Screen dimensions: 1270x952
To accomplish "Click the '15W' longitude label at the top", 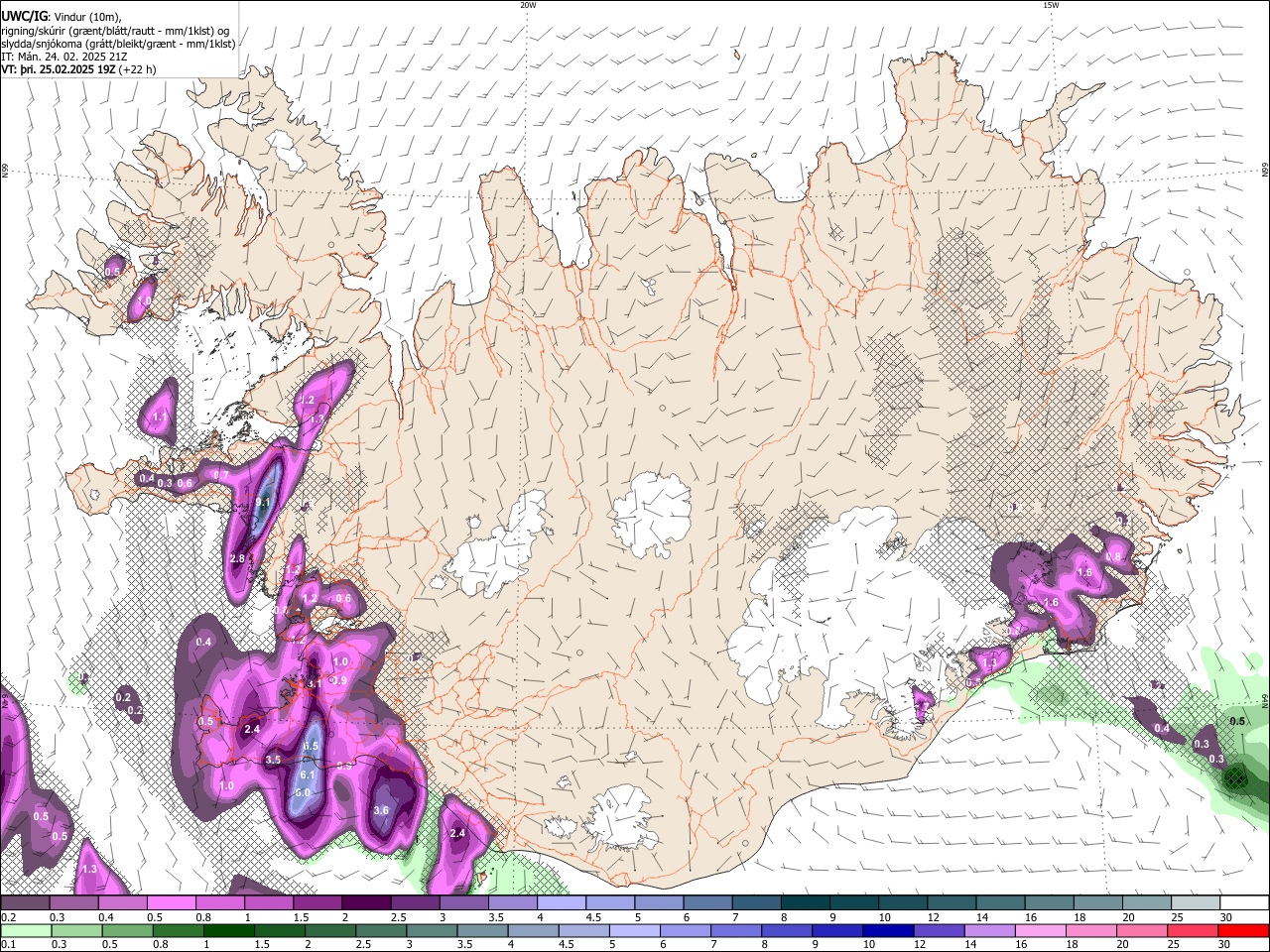I will (1051, 5).
